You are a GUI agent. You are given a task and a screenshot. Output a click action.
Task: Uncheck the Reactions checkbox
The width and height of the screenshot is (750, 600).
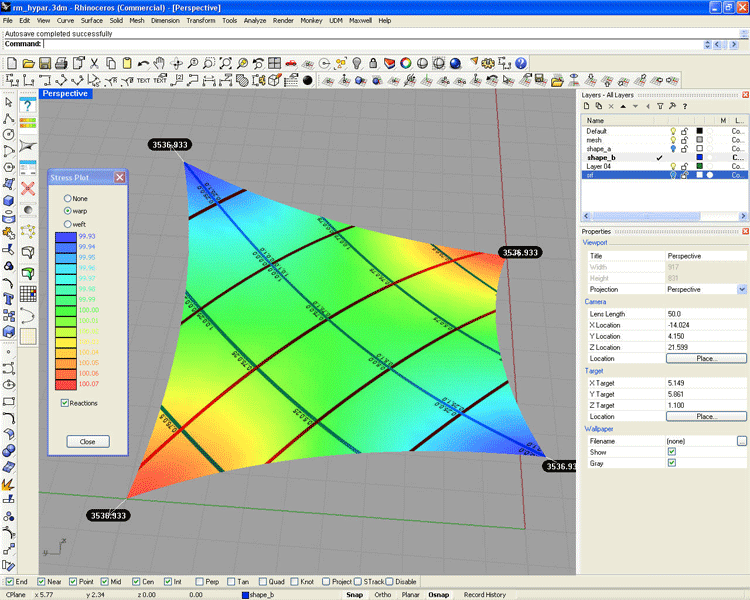click(x=64, y=403)
